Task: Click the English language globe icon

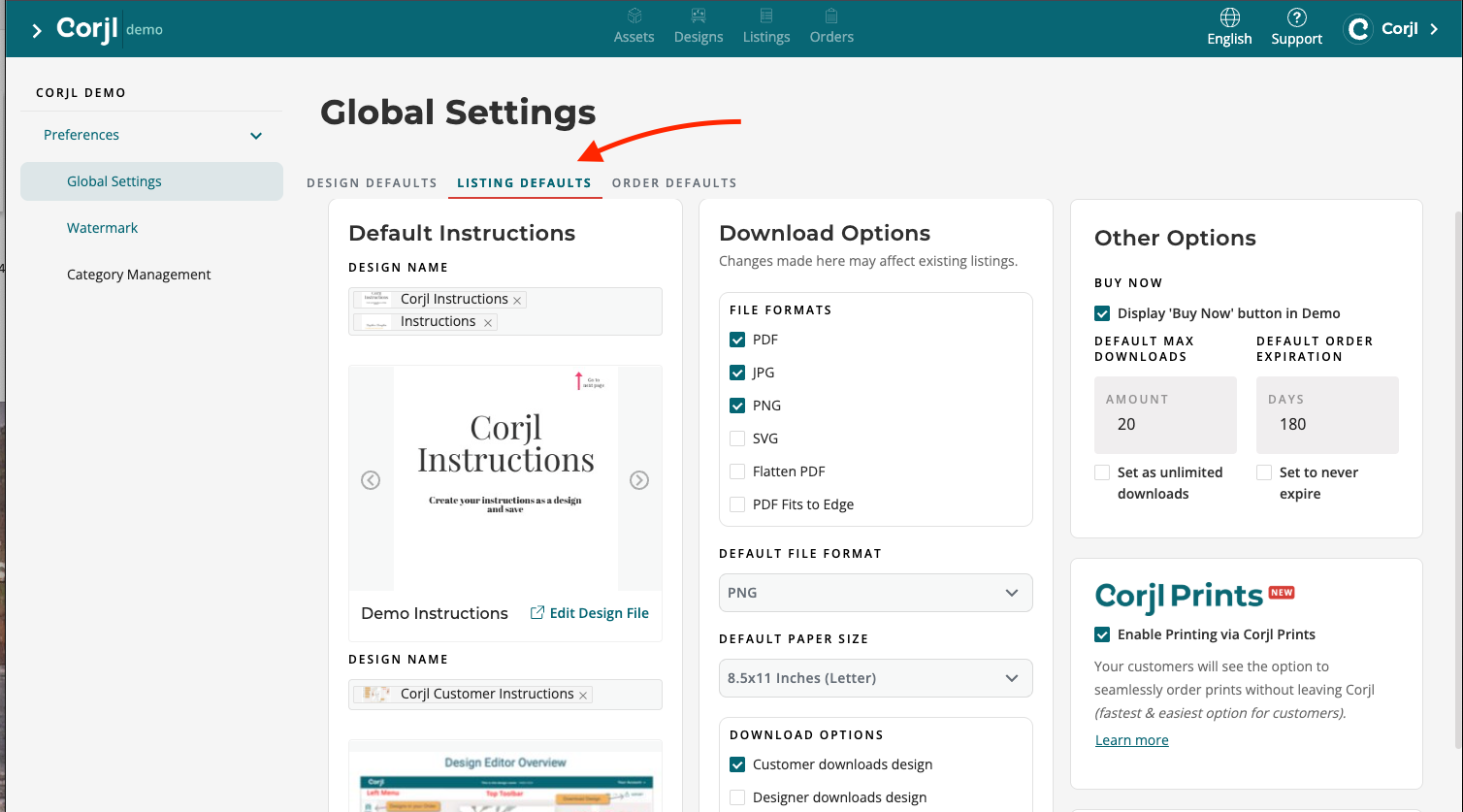Action: pos(1230,17)
